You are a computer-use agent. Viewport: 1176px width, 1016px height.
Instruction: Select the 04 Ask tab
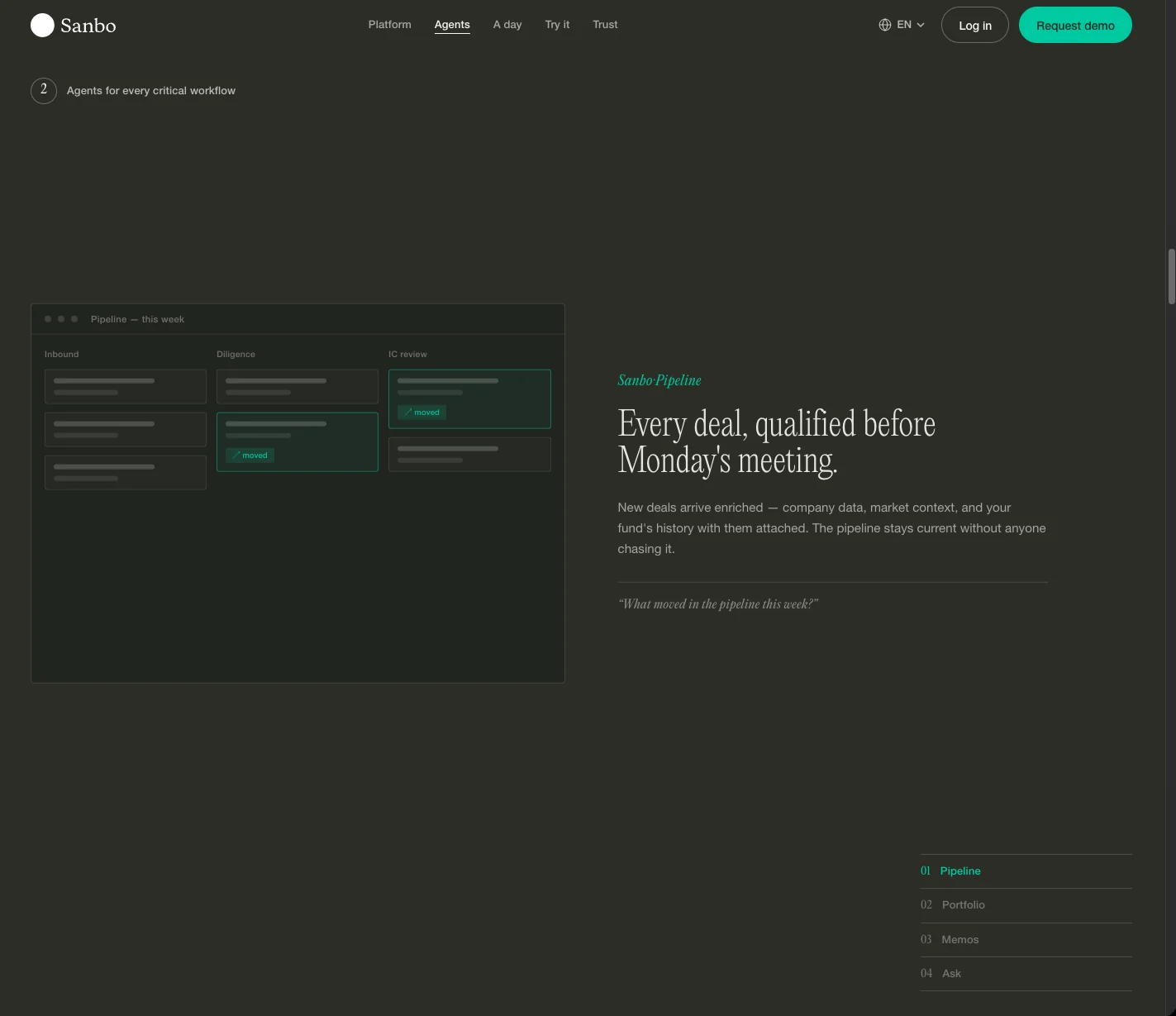[1026, 974]
